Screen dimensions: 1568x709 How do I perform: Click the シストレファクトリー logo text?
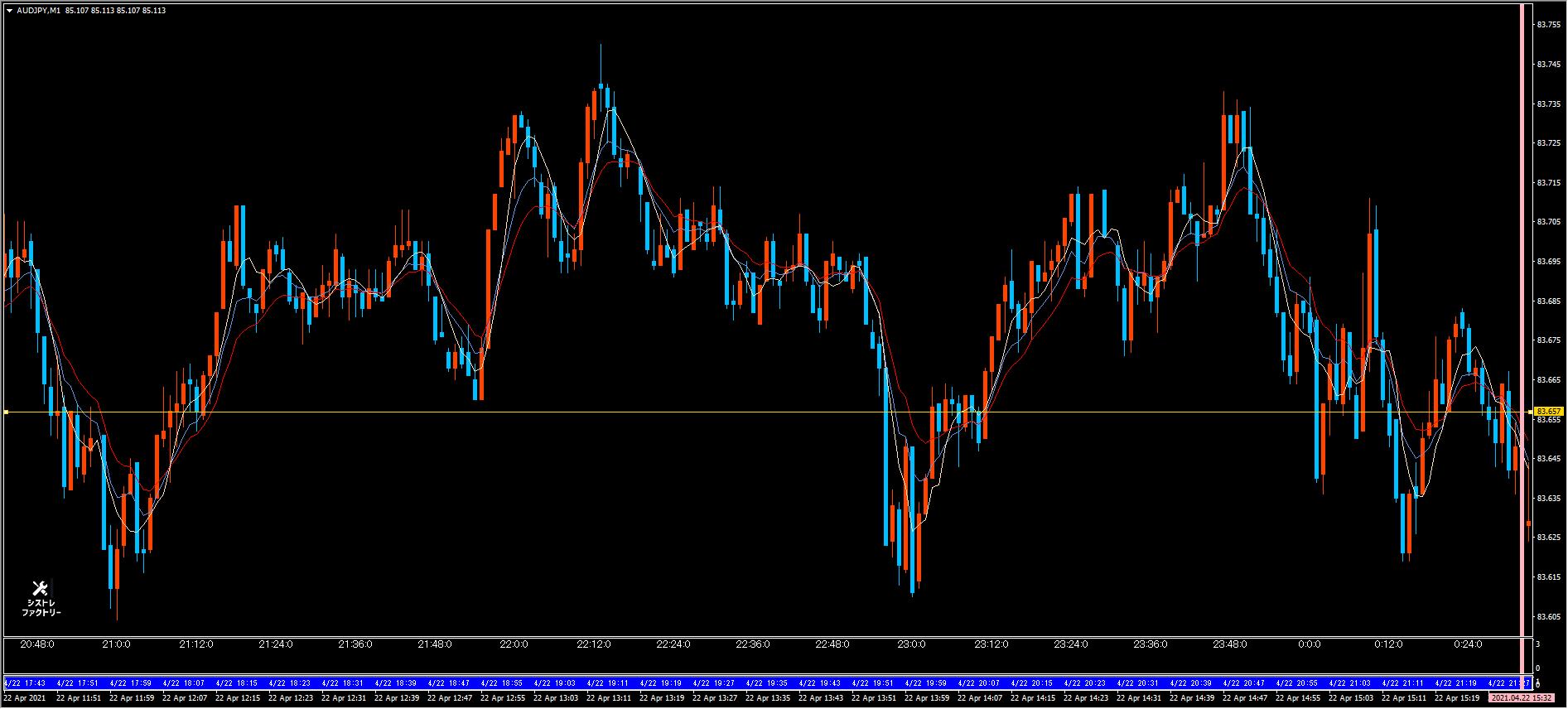point(41,608)
